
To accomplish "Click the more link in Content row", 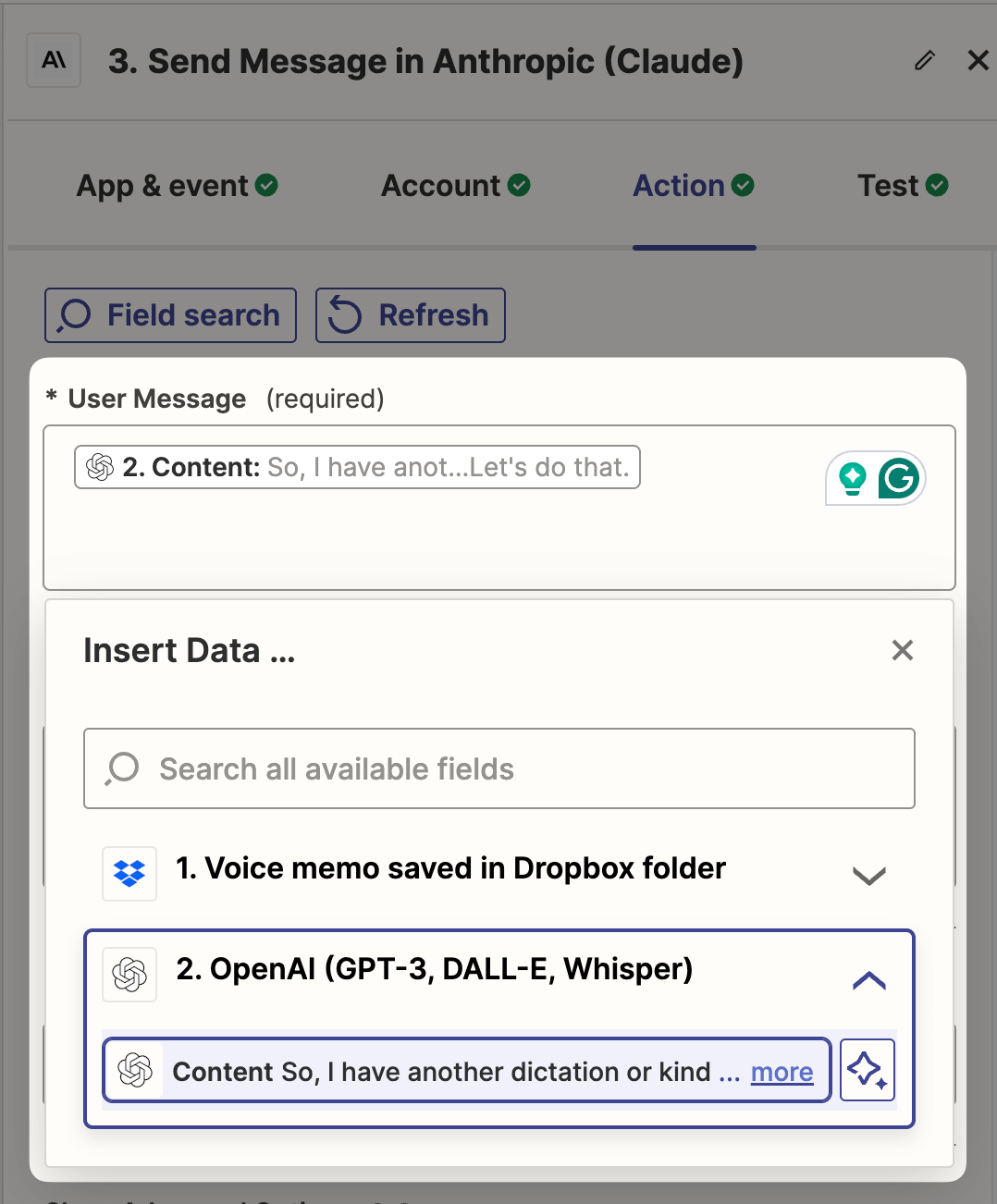I will pyautogui.click(x=782, y=1072).
